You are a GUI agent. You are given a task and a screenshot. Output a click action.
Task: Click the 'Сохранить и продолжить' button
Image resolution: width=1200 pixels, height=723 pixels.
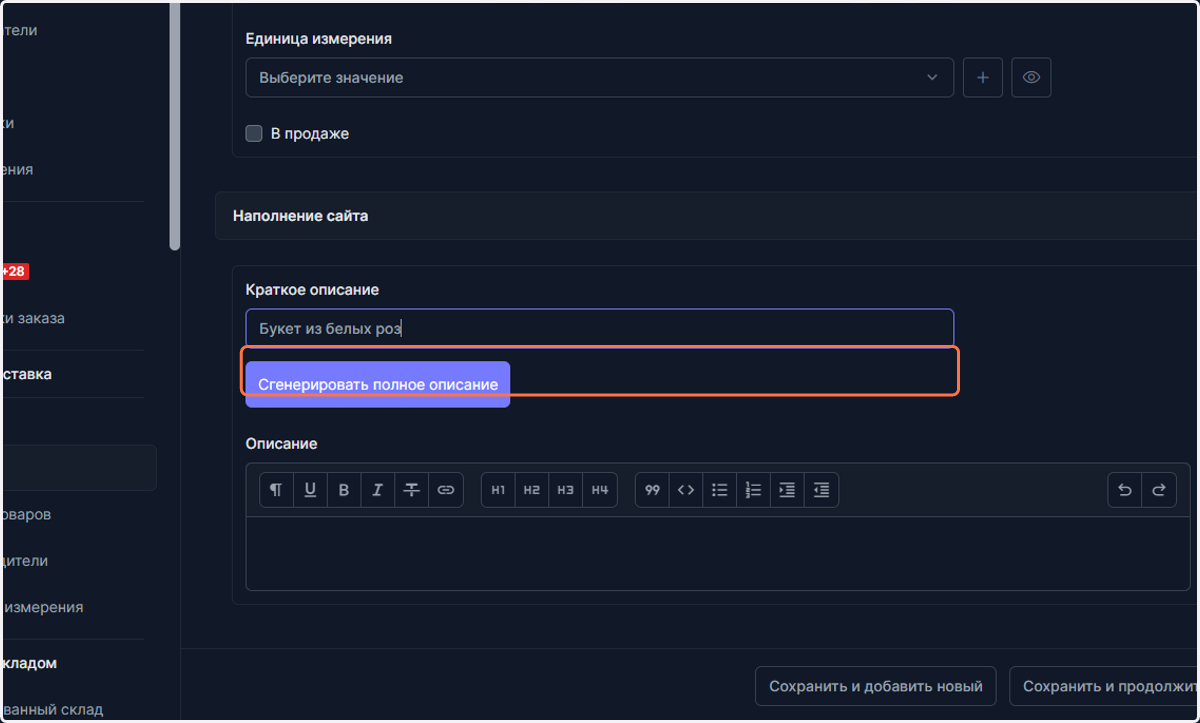point(1105,686)
